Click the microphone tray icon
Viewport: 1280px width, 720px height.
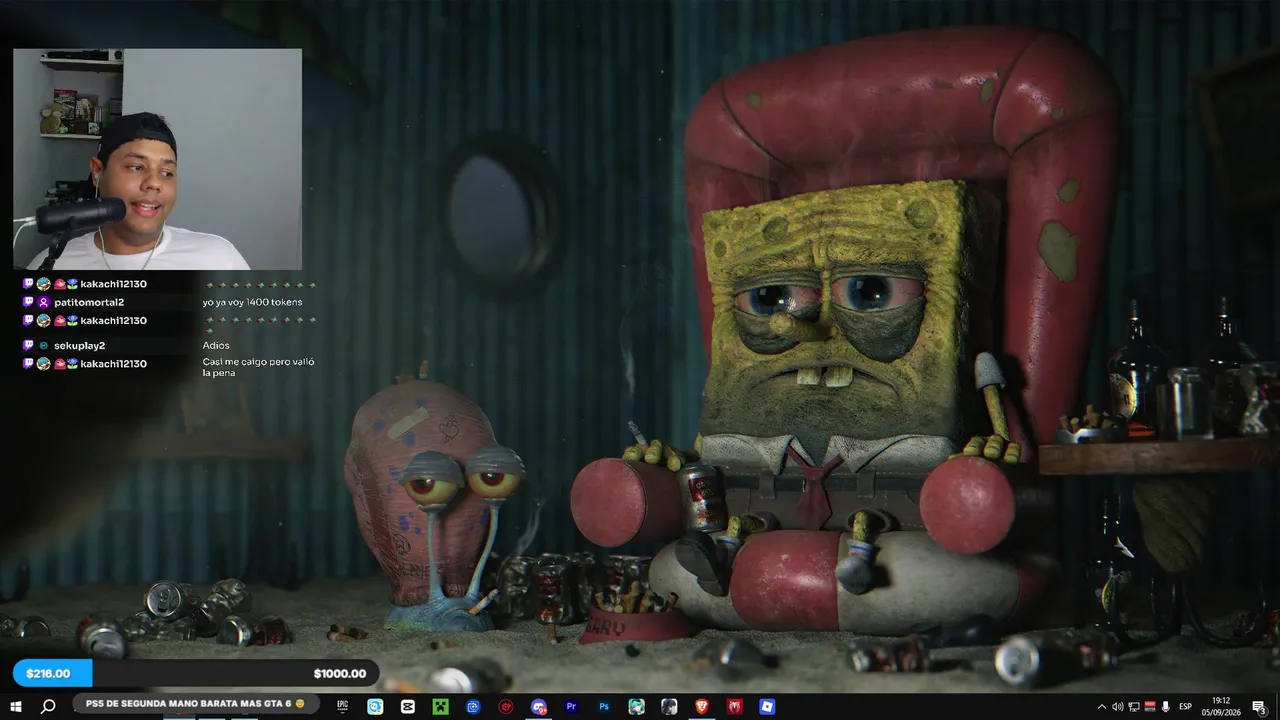point(1165,707)
